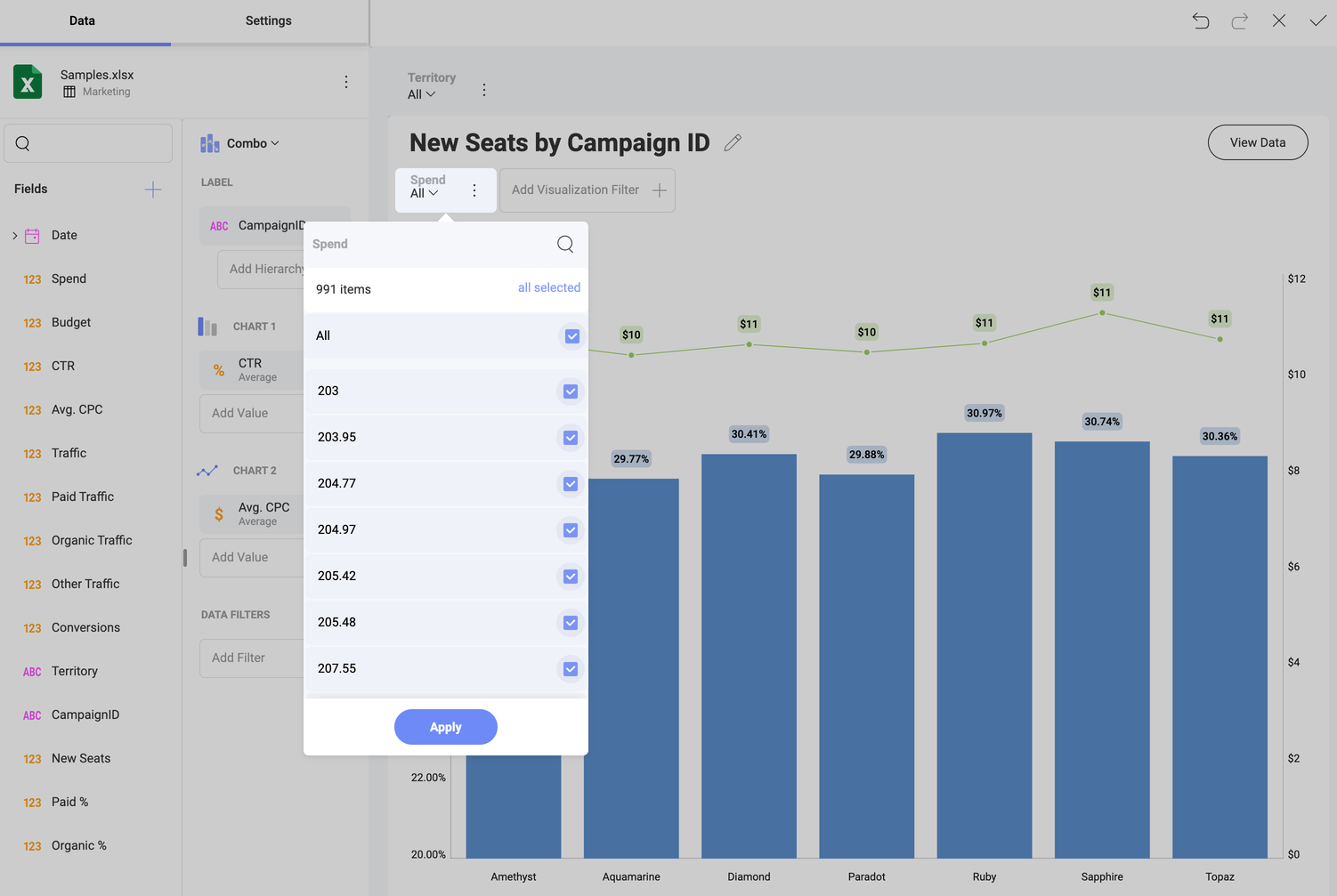Search within Spend filter values
The image size is (1337, 896).
pos(565,244)
